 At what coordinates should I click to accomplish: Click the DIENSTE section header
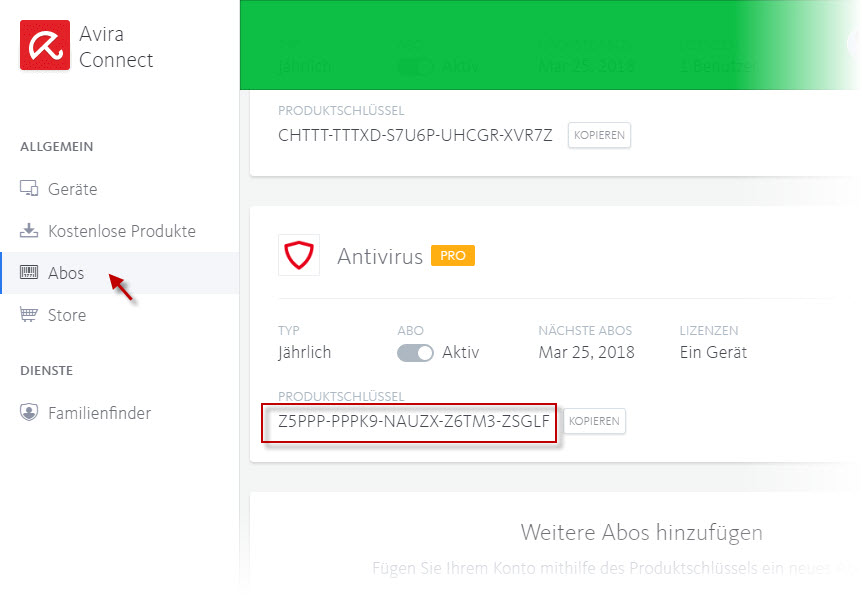point(47,371)
